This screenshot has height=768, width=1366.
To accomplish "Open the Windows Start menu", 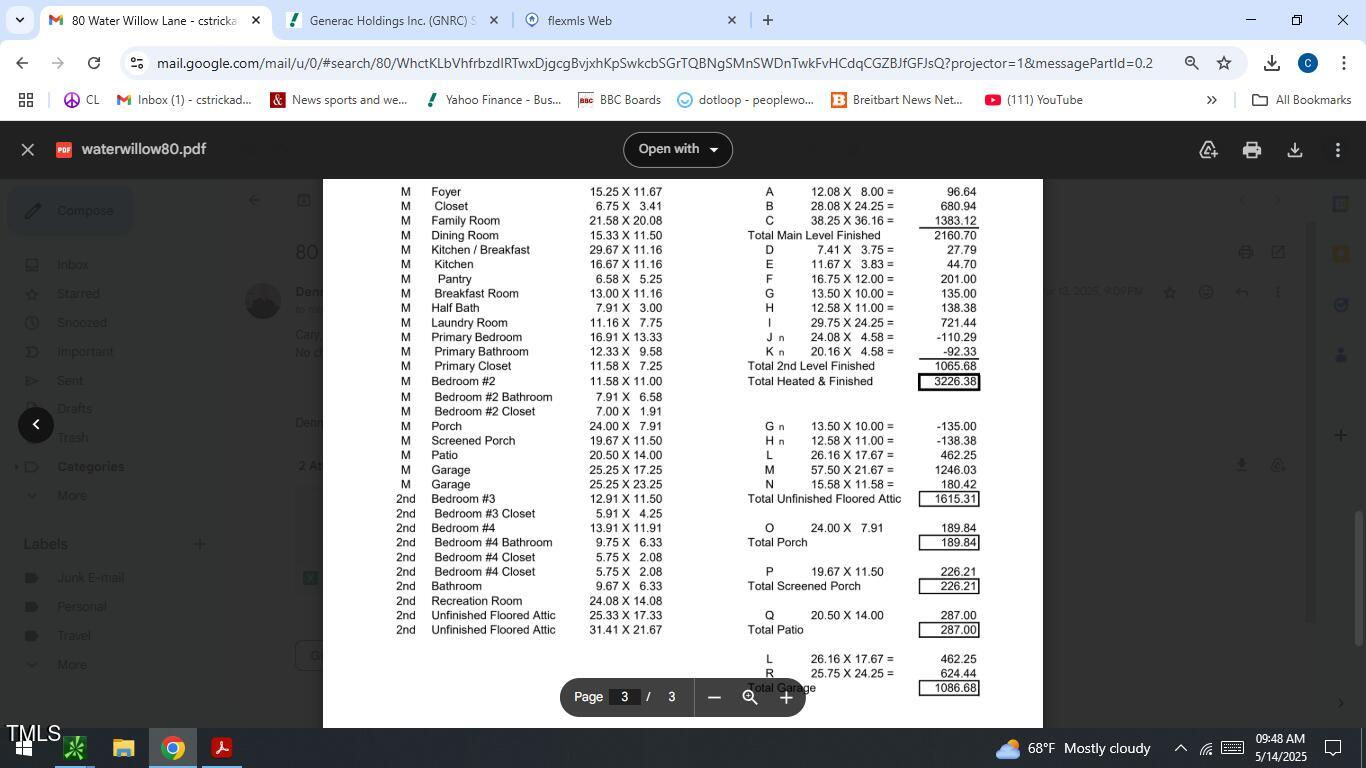I will tap(24, 748).
